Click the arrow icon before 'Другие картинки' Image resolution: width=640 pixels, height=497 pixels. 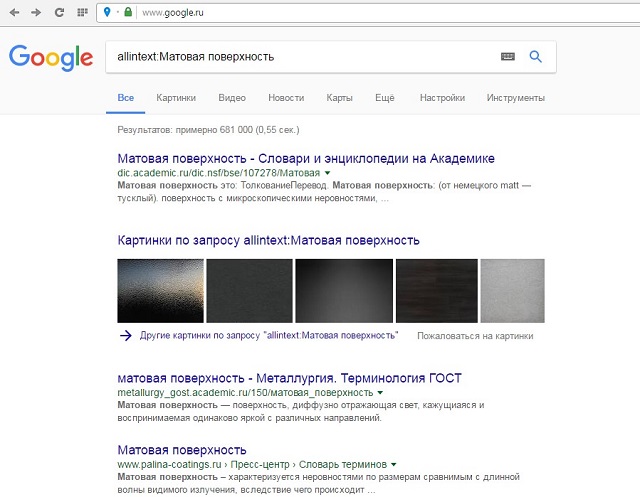[x=126, y=335]
